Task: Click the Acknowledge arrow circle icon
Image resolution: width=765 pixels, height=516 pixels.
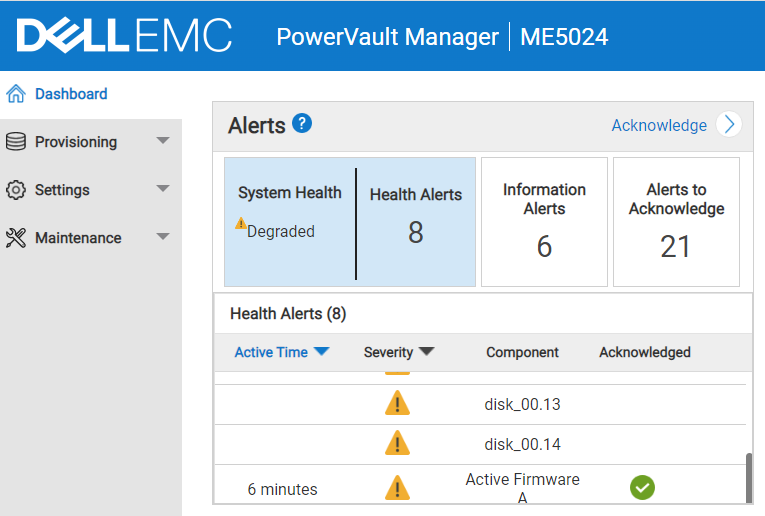Action: (730, 124)
